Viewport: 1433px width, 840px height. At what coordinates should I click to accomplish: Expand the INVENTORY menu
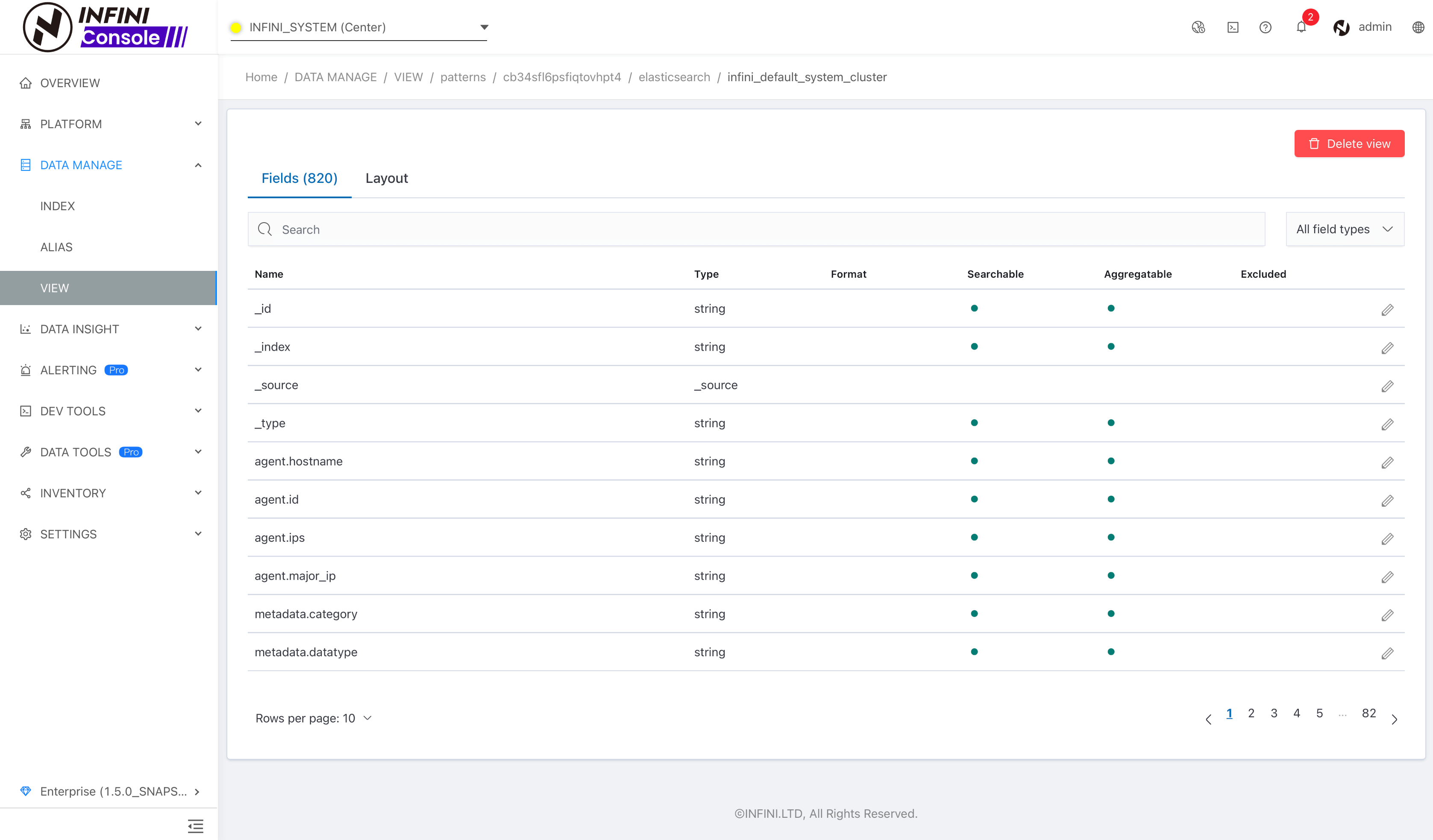click(109, 493)
